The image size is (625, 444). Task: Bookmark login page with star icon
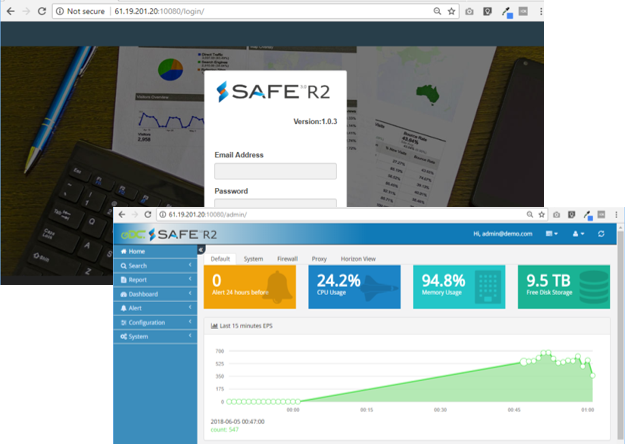coord(451,11)
